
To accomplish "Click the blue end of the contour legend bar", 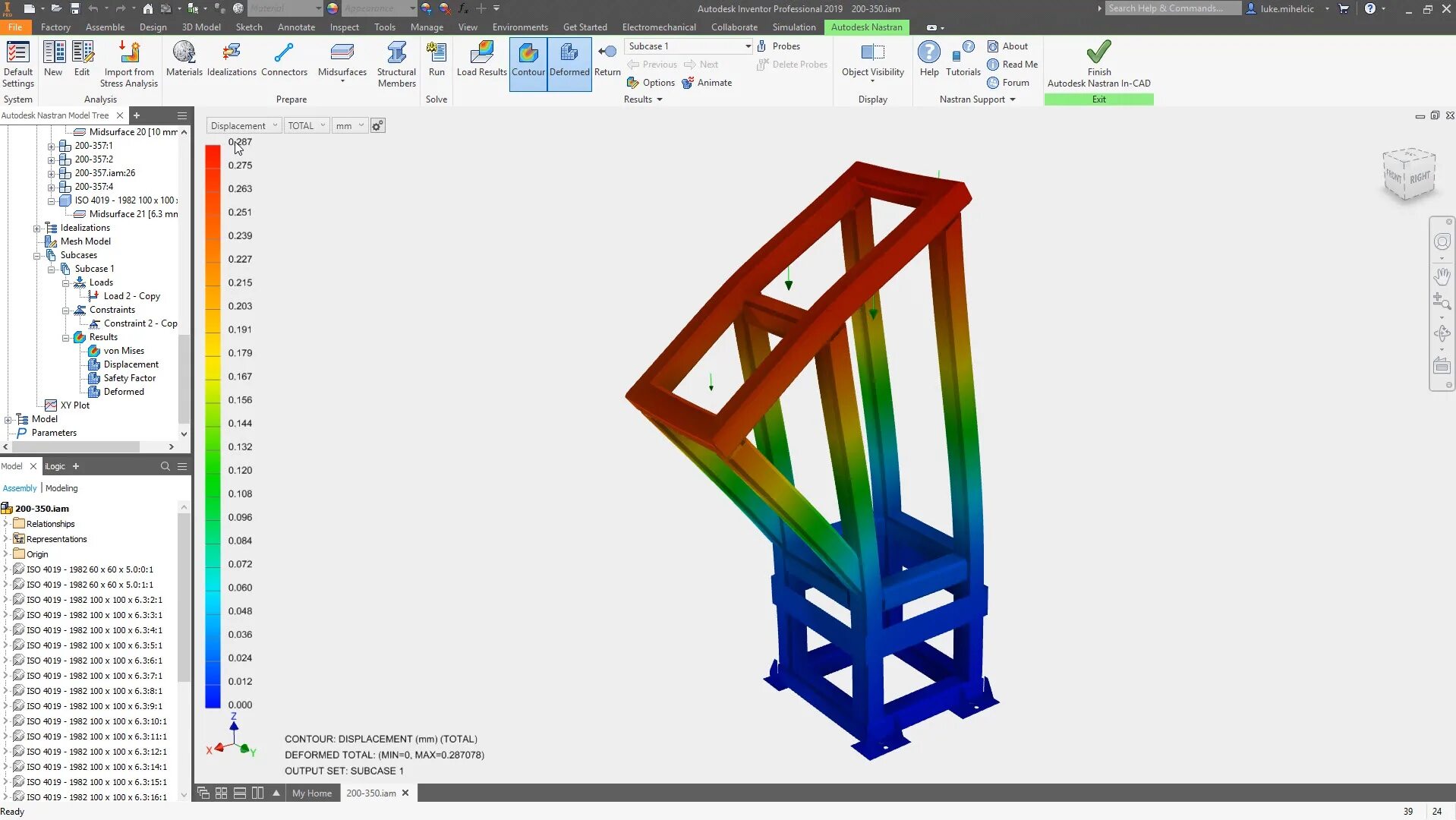I will point(213,699).
